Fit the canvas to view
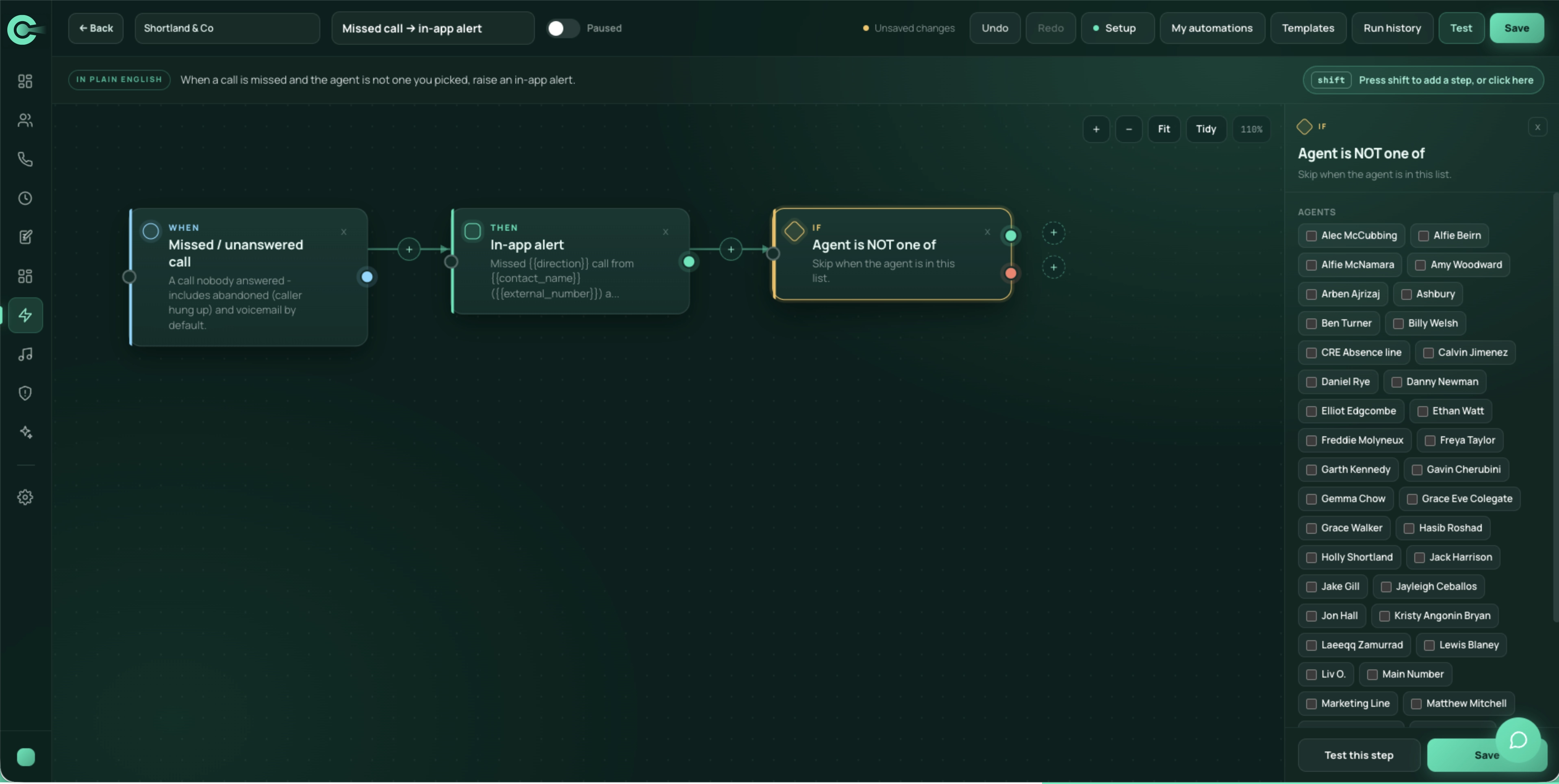 pyautogui.click(x=1164, y=129)
